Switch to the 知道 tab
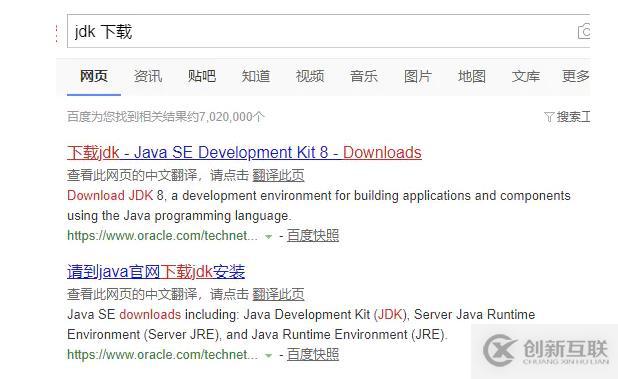The height and width of the screenshot is (379, 618). (256, 76)
